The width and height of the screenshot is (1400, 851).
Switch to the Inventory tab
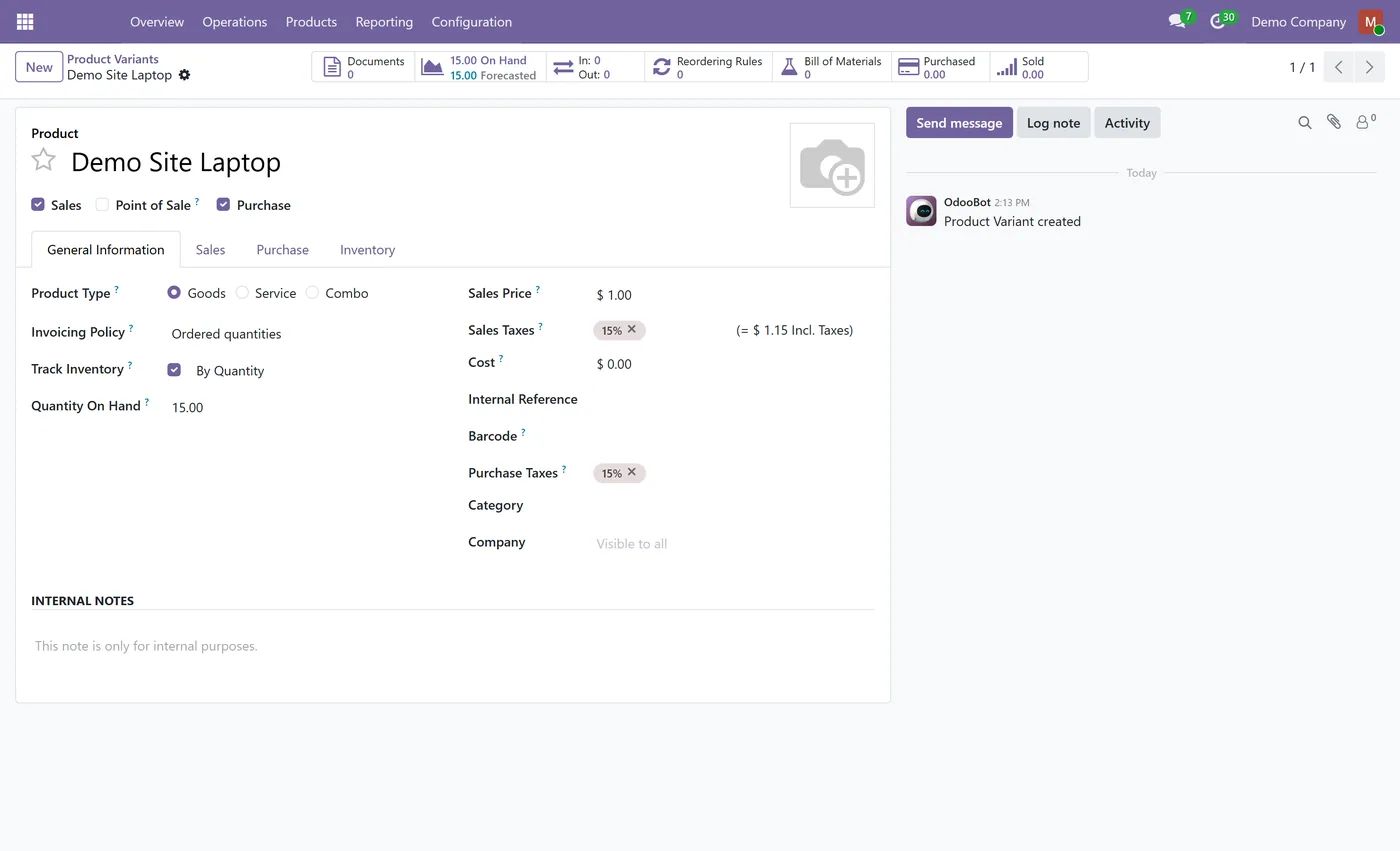point(367,249)
